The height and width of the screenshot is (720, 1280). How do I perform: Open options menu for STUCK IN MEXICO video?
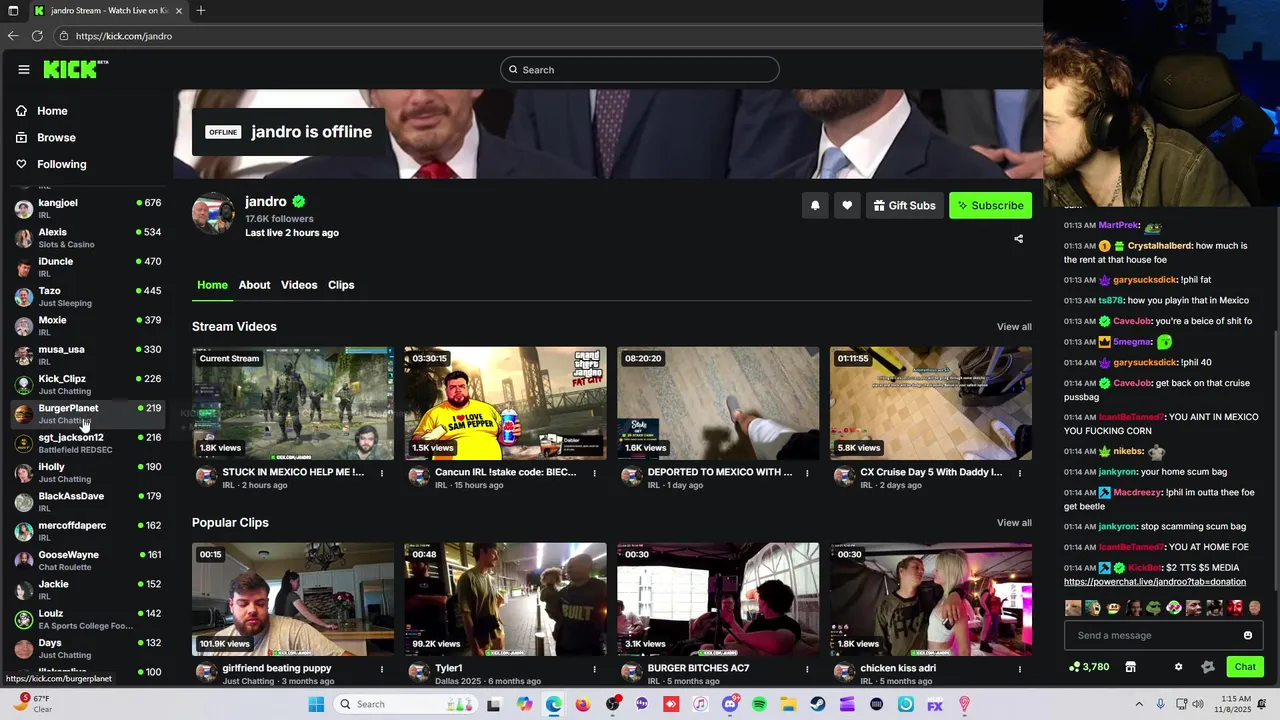click(382, 473)
